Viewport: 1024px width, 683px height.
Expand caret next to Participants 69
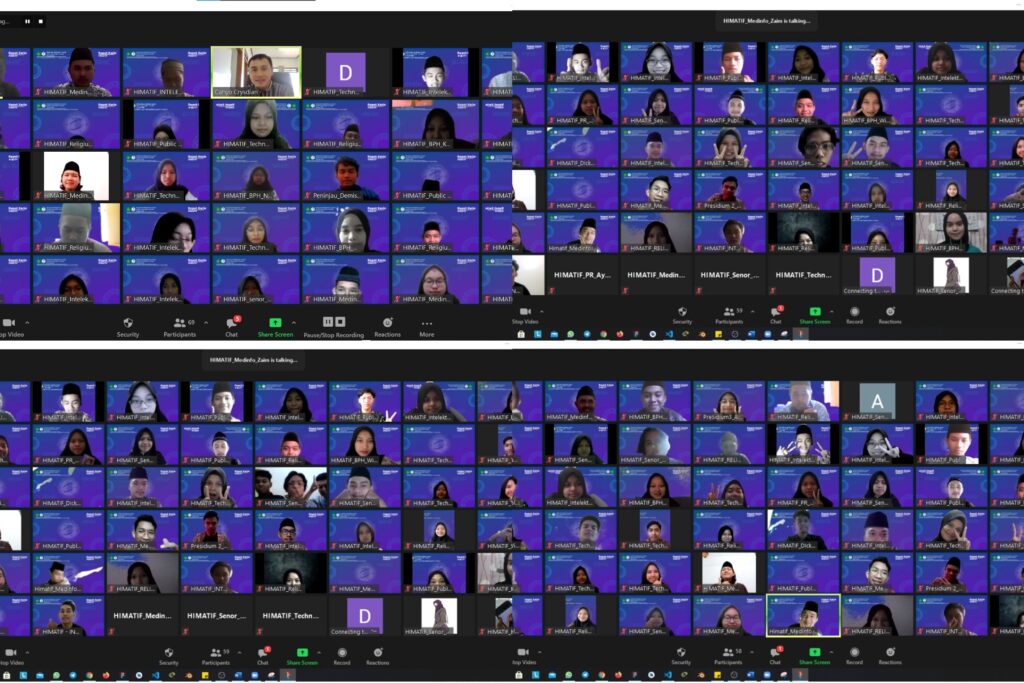pyautogui.click(x=205, y=323)
